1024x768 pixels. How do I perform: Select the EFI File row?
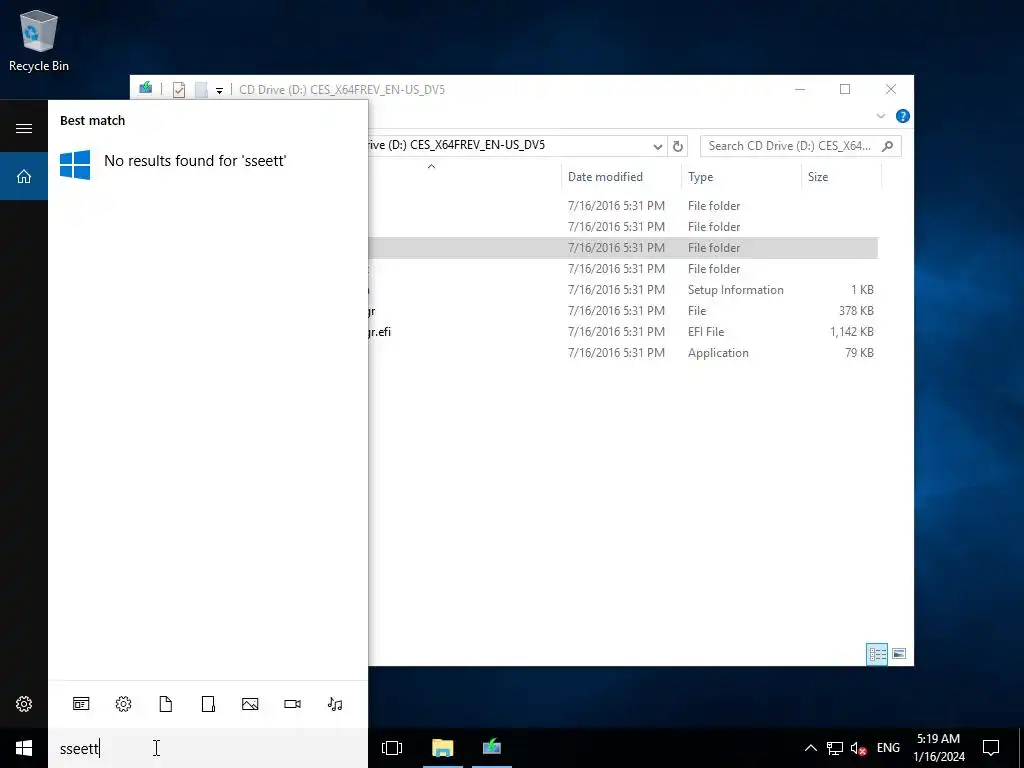622,332
